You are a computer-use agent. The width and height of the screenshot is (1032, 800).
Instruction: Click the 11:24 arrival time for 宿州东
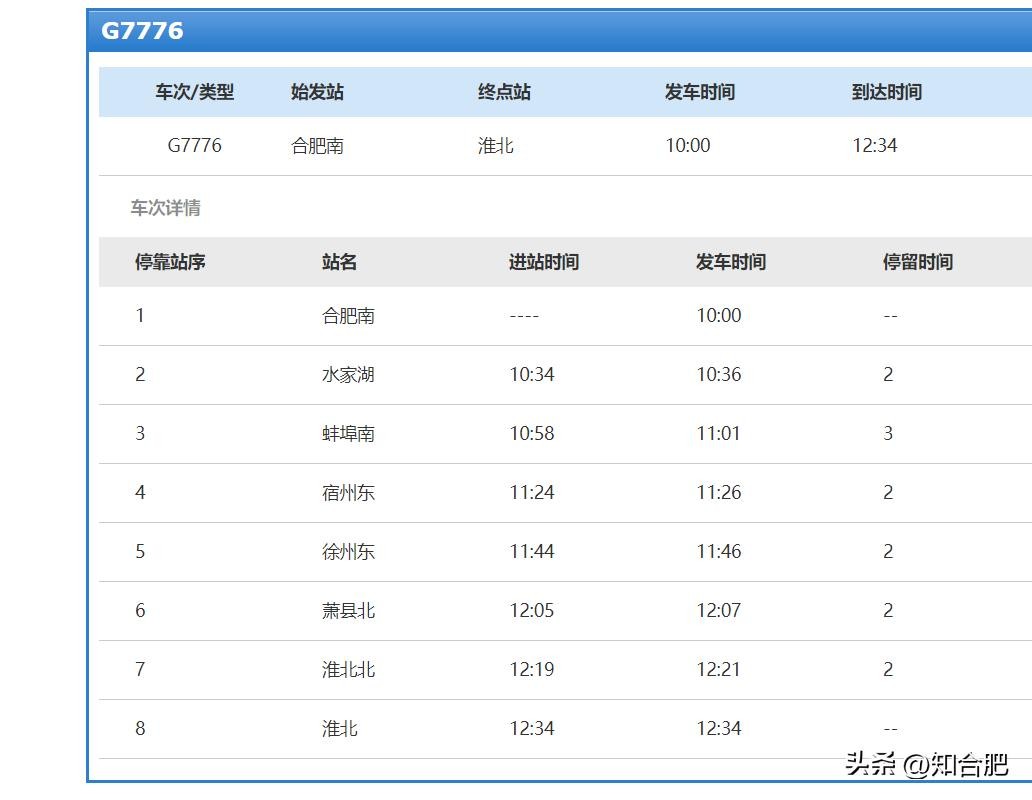pyautogui.click(x=531, y=493)
